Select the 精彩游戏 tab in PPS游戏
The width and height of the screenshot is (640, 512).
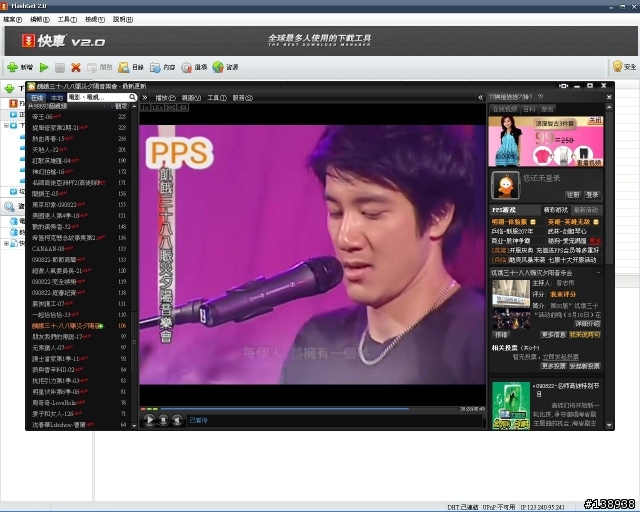click(x=555, y=210)
